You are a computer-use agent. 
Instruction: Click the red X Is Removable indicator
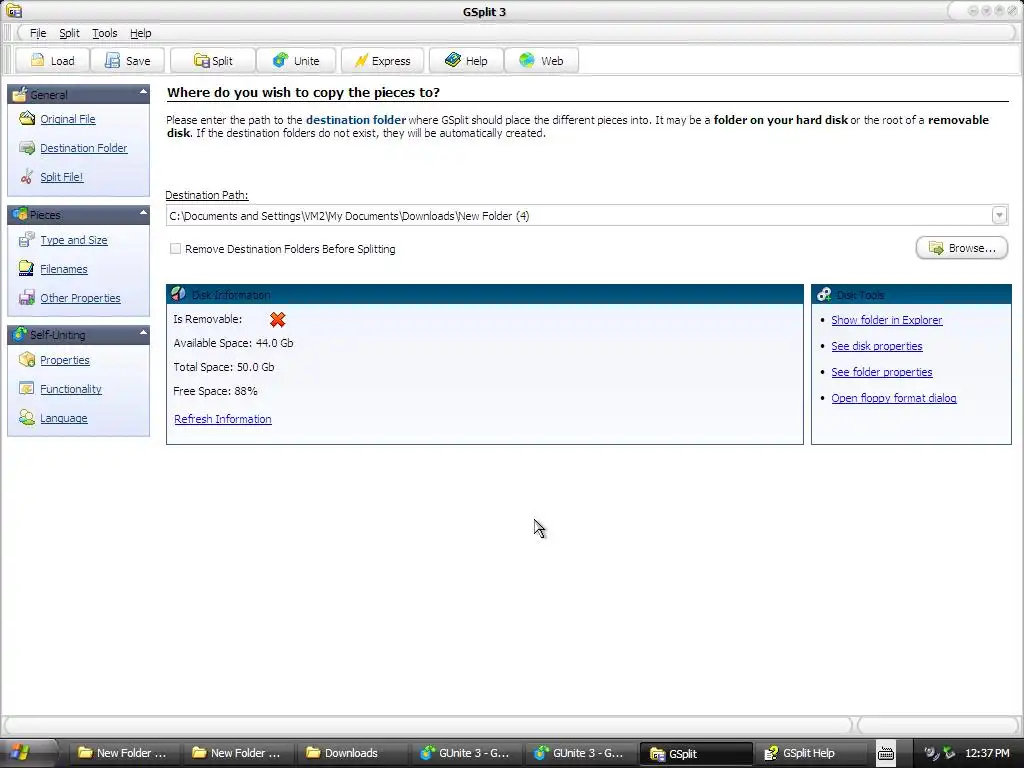point(278,319)
